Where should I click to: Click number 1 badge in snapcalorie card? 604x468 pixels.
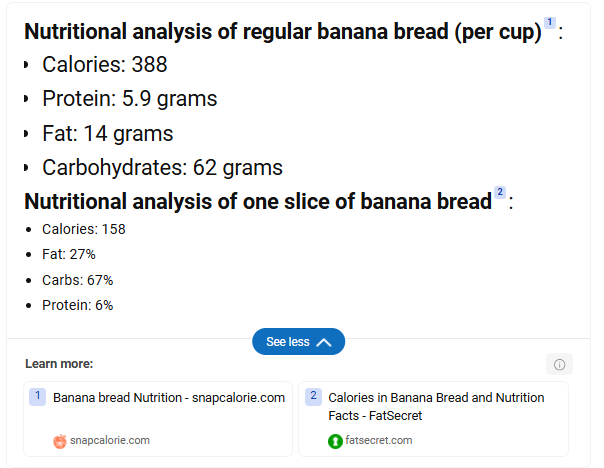37,396
